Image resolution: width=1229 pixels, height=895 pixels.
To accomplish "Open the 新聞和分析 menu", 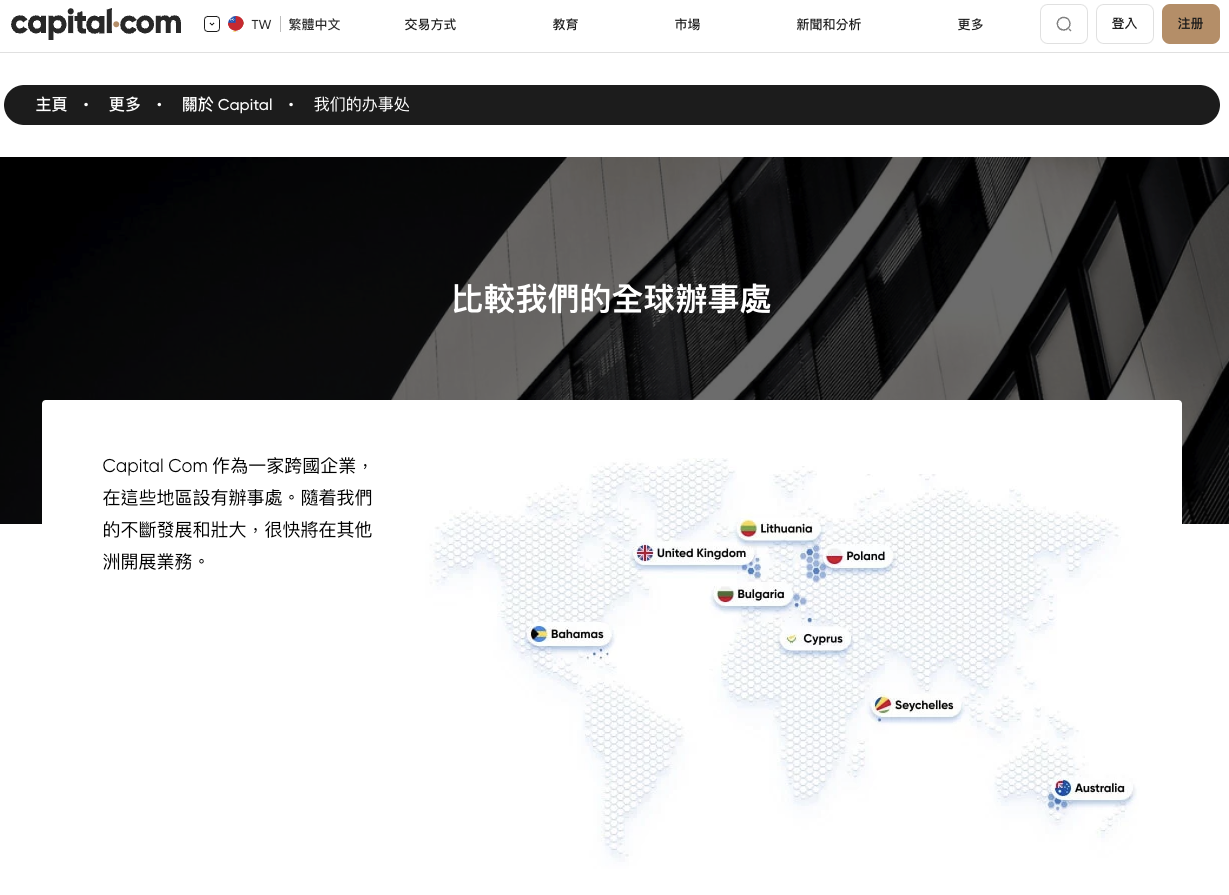I will pos(829,24).
